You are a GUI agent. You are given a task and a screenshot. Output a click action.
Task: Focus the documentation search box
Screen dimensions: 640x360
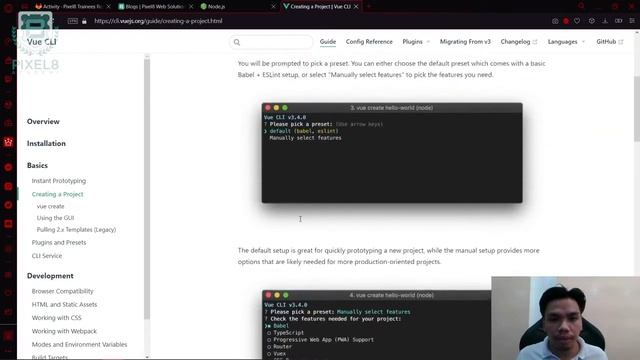(x=271, y=42)
